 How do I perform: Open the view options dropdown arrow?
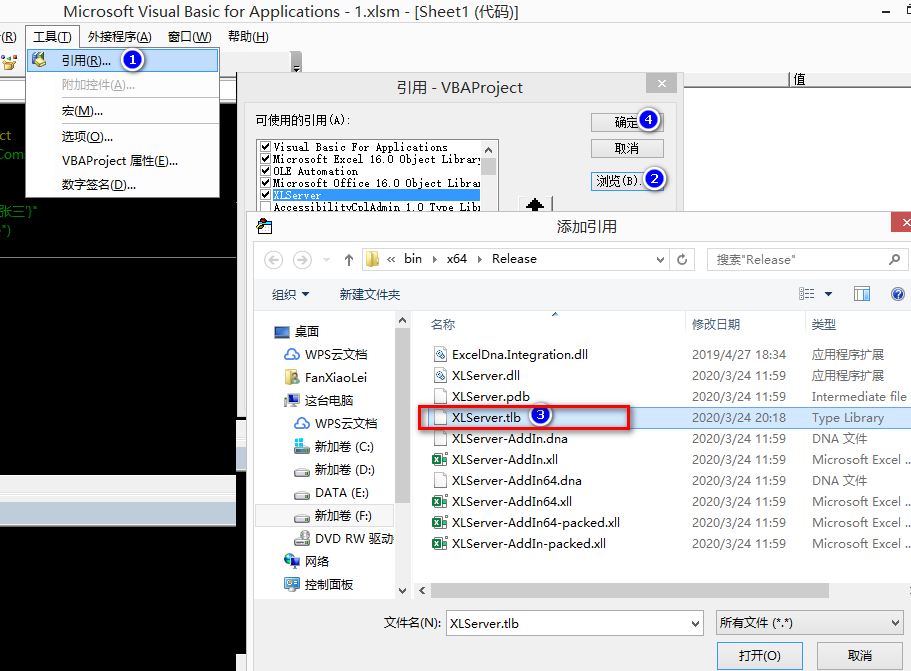828,294
